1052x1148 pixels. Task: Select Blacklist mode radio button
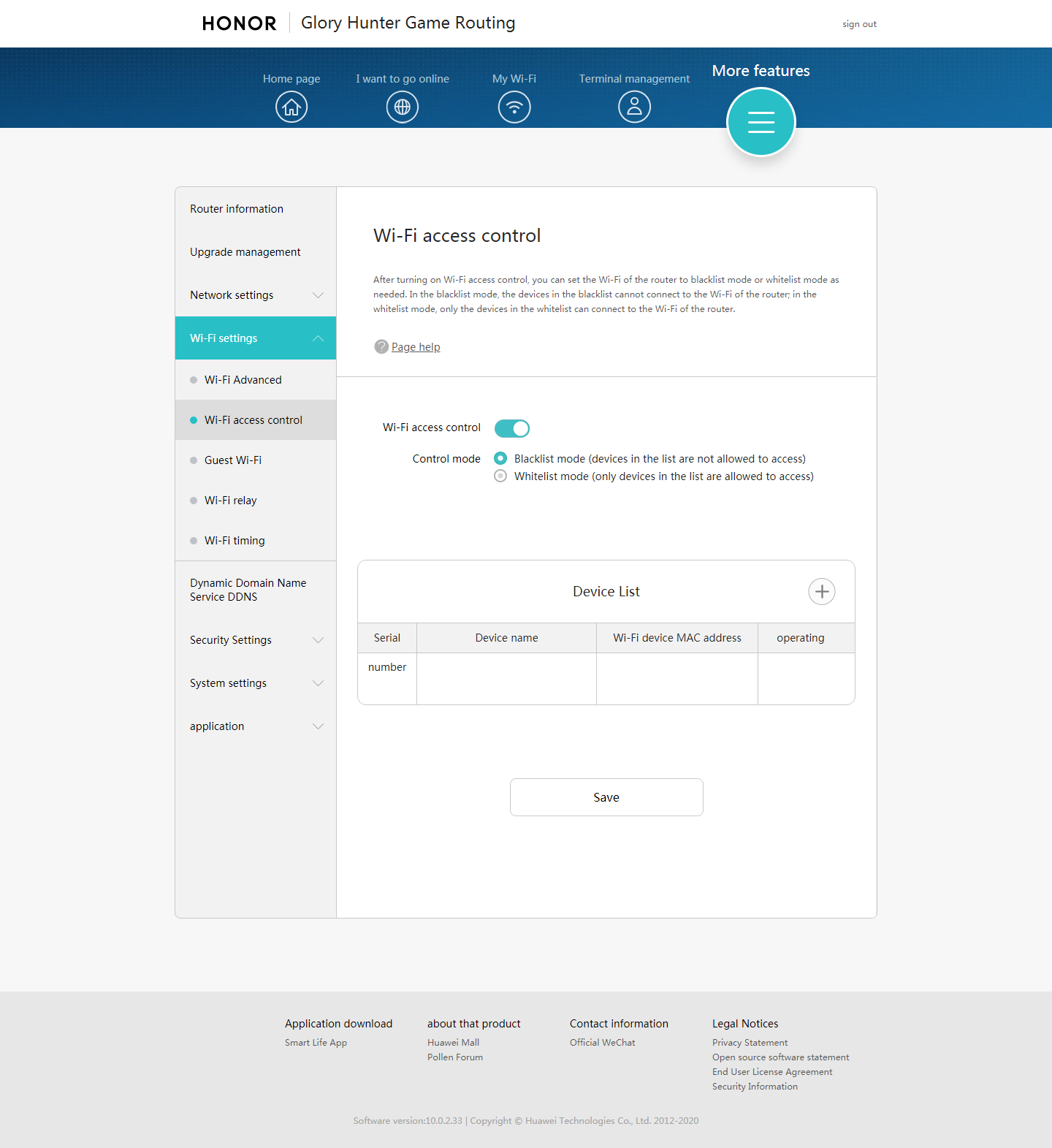tap(500, 458)
